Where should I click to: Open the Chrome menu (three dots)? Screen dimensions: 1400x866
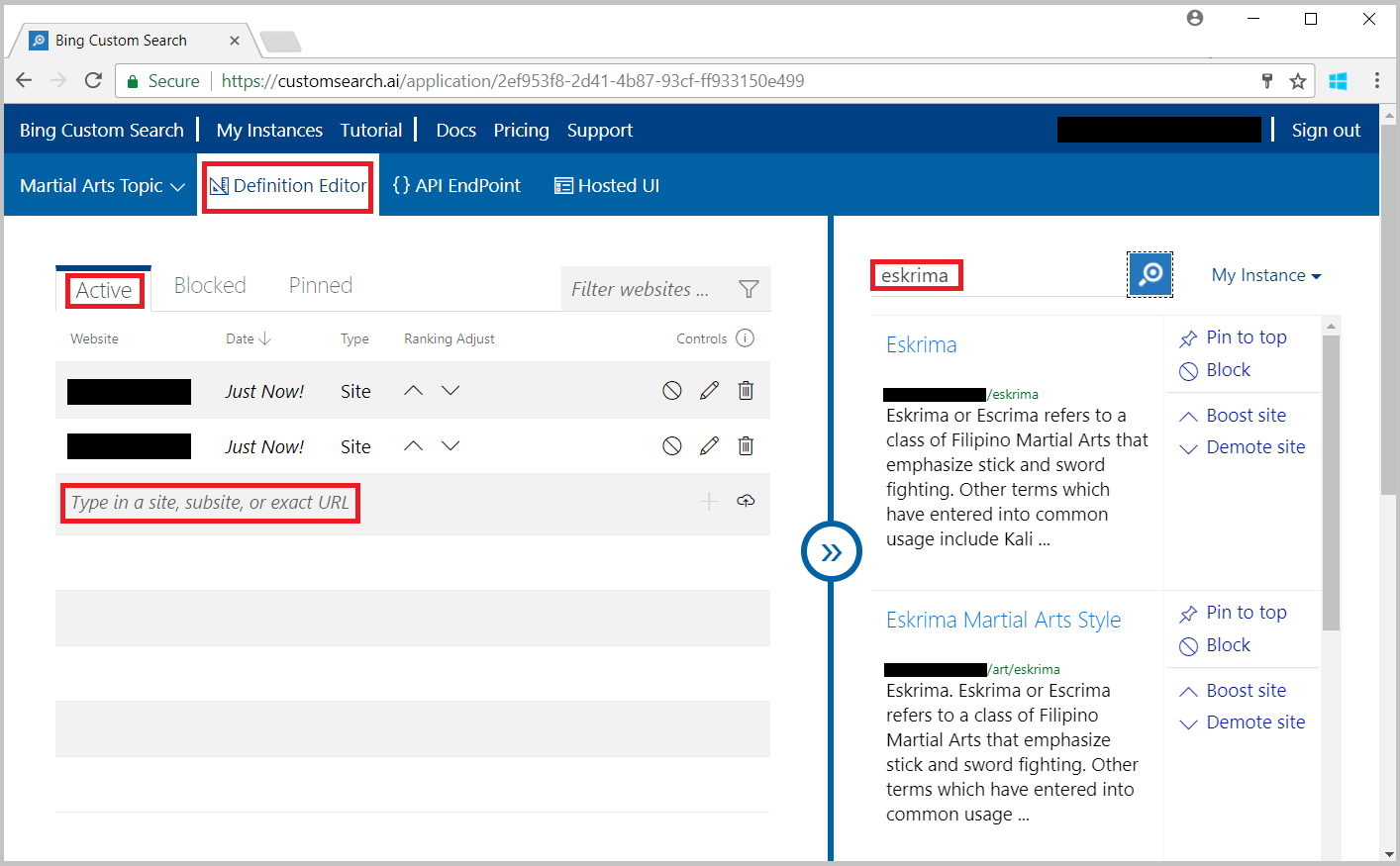pyautogui.click(x=1376, y=81)
